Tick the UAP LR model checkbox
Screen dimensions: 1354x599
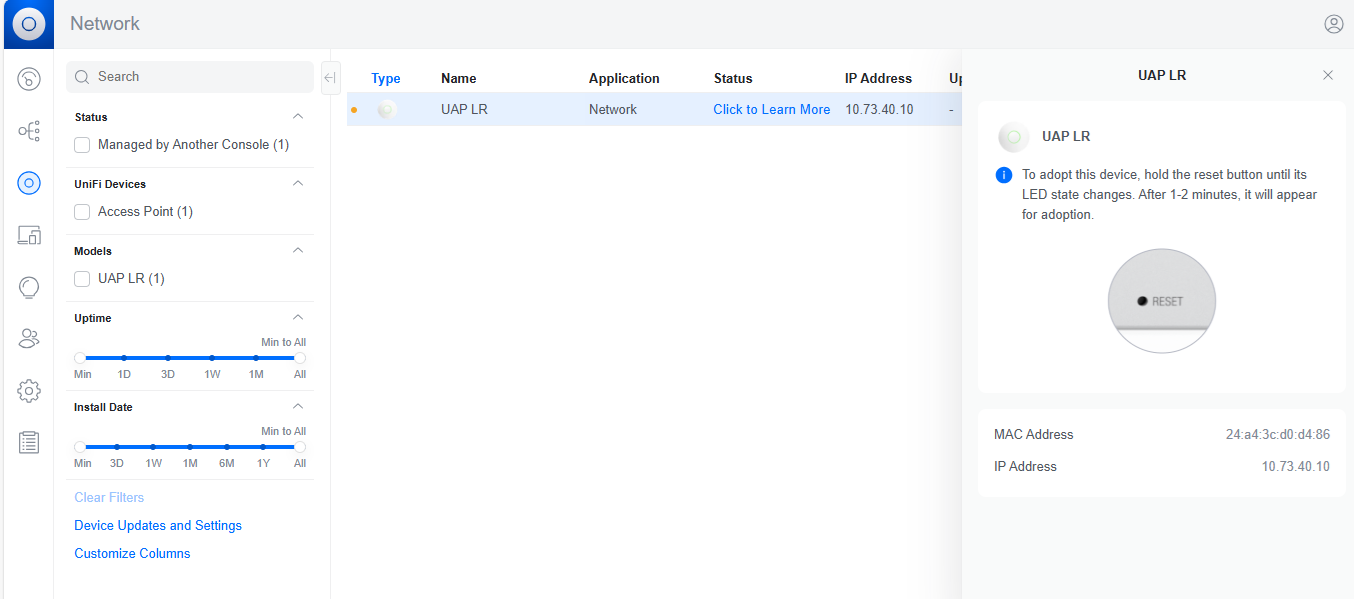coord(82,279)
